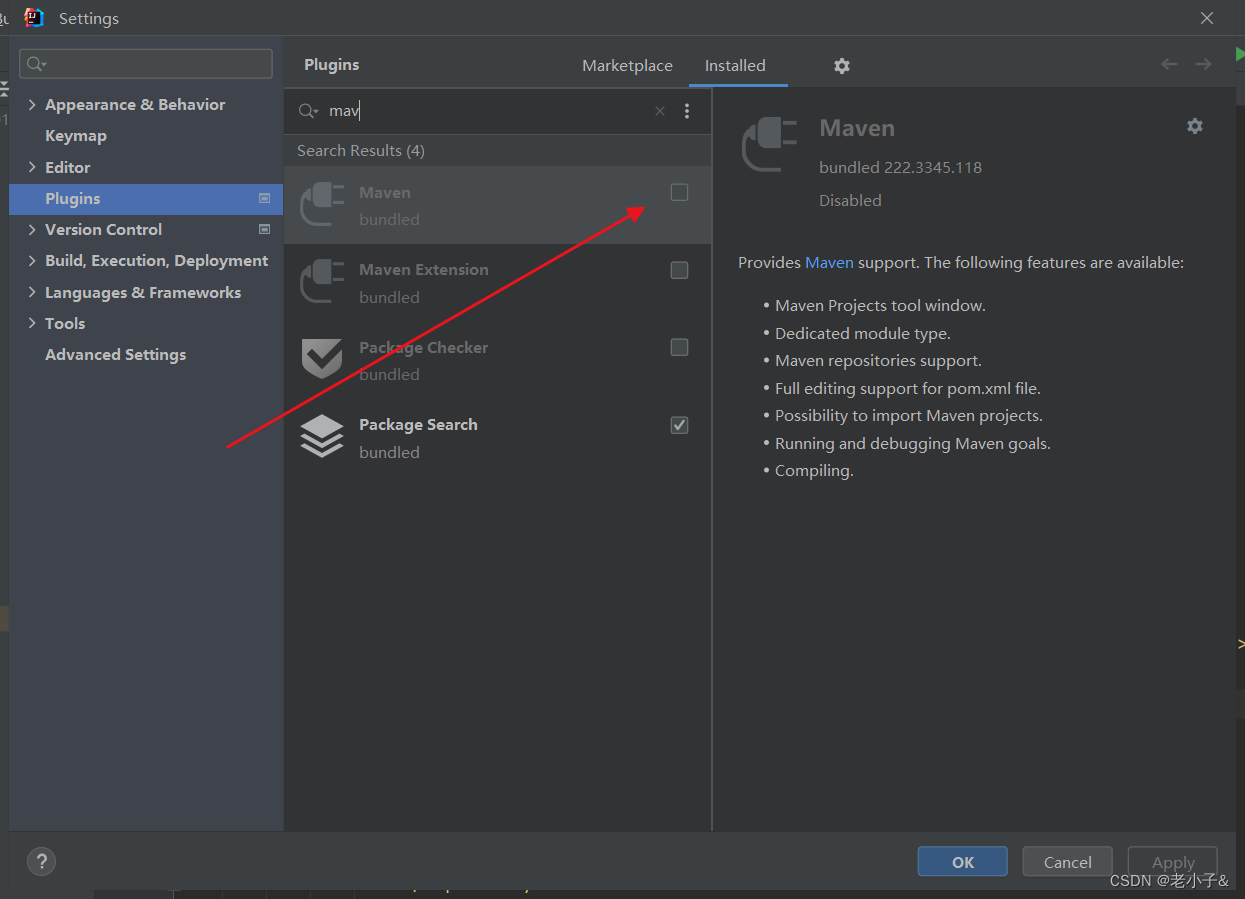Enable the Maven plugin checkbox

[679, 192]
